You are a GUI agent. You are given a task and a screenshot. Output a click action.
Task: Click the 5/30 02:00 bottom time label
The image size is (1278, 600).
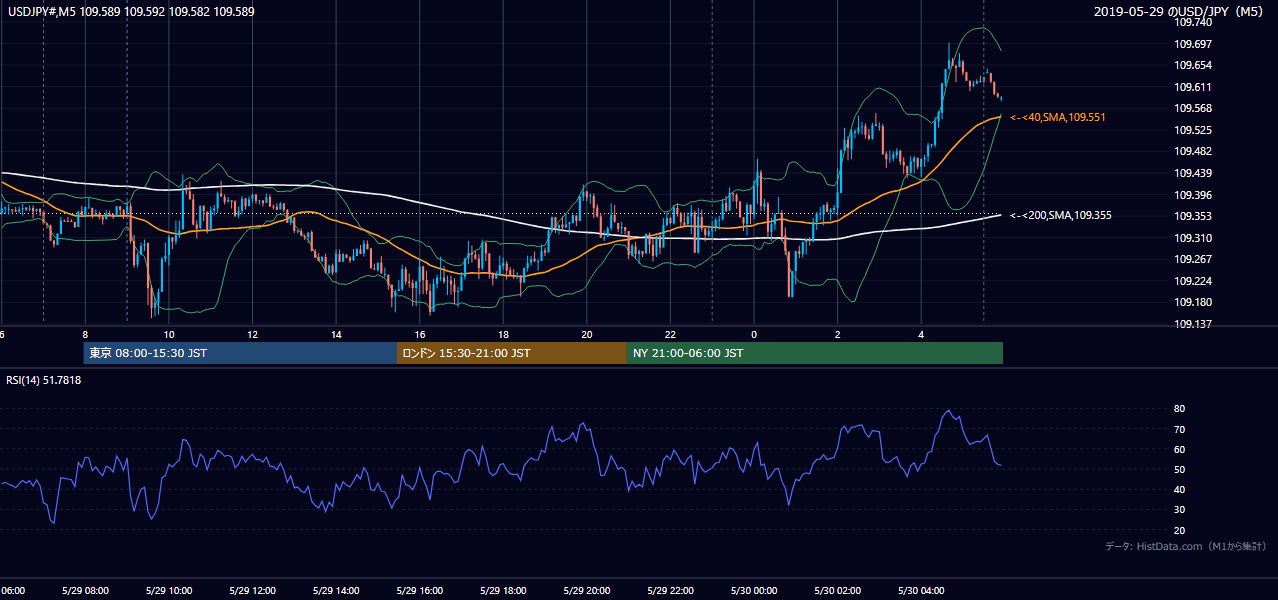click(836, 591)
